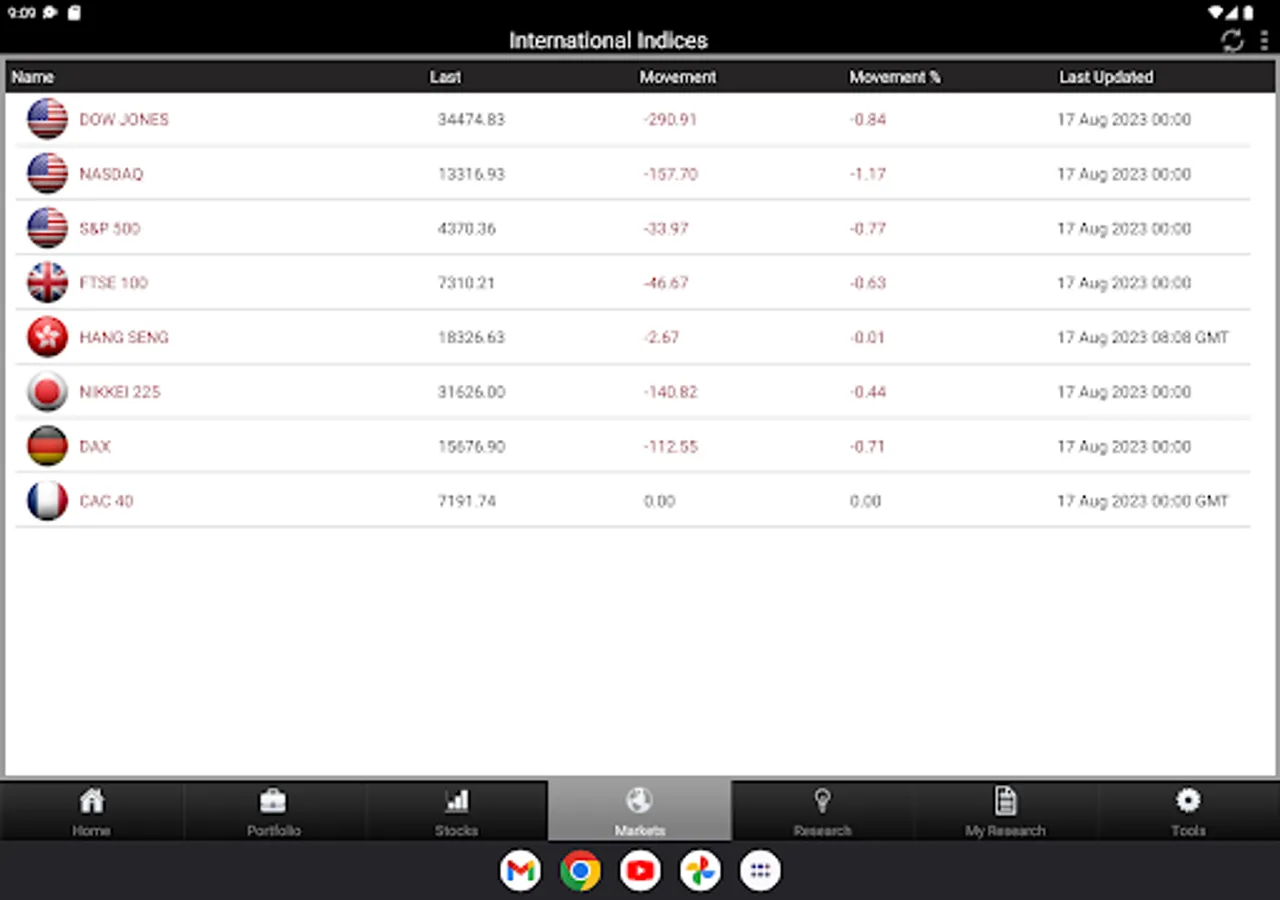
Task: Click S&P 500 last value 4370.36
Action: (466, 228)
